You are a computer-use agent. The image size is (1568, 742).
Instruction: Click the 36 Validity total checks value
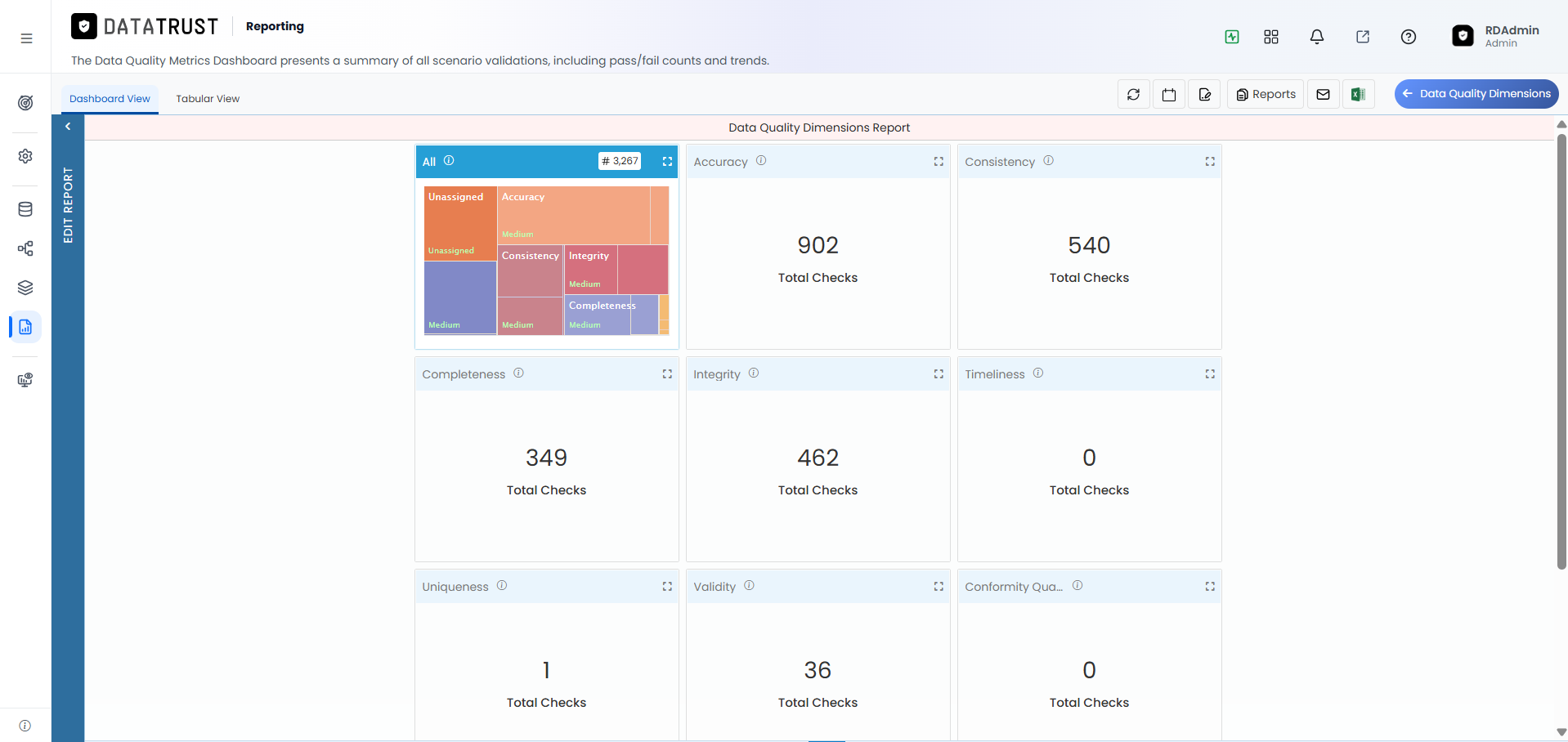[818, 670]
